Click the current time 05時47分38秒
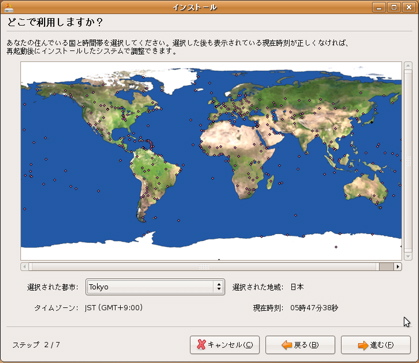 pos(314,308)
